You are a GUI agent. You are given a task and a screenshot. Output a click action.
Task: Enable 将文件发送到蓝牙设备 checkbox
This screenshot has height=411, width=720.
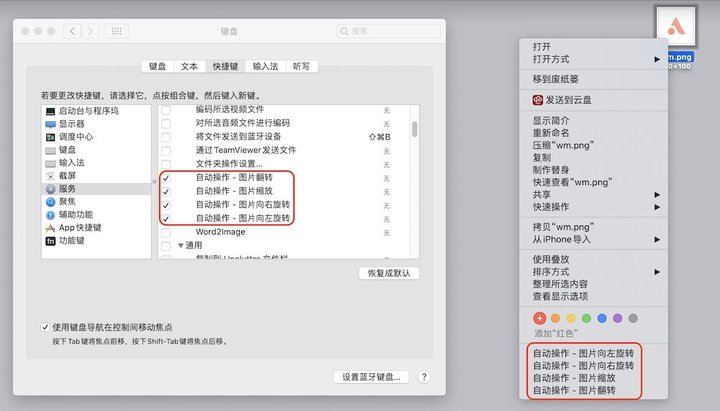click(166, 137)
